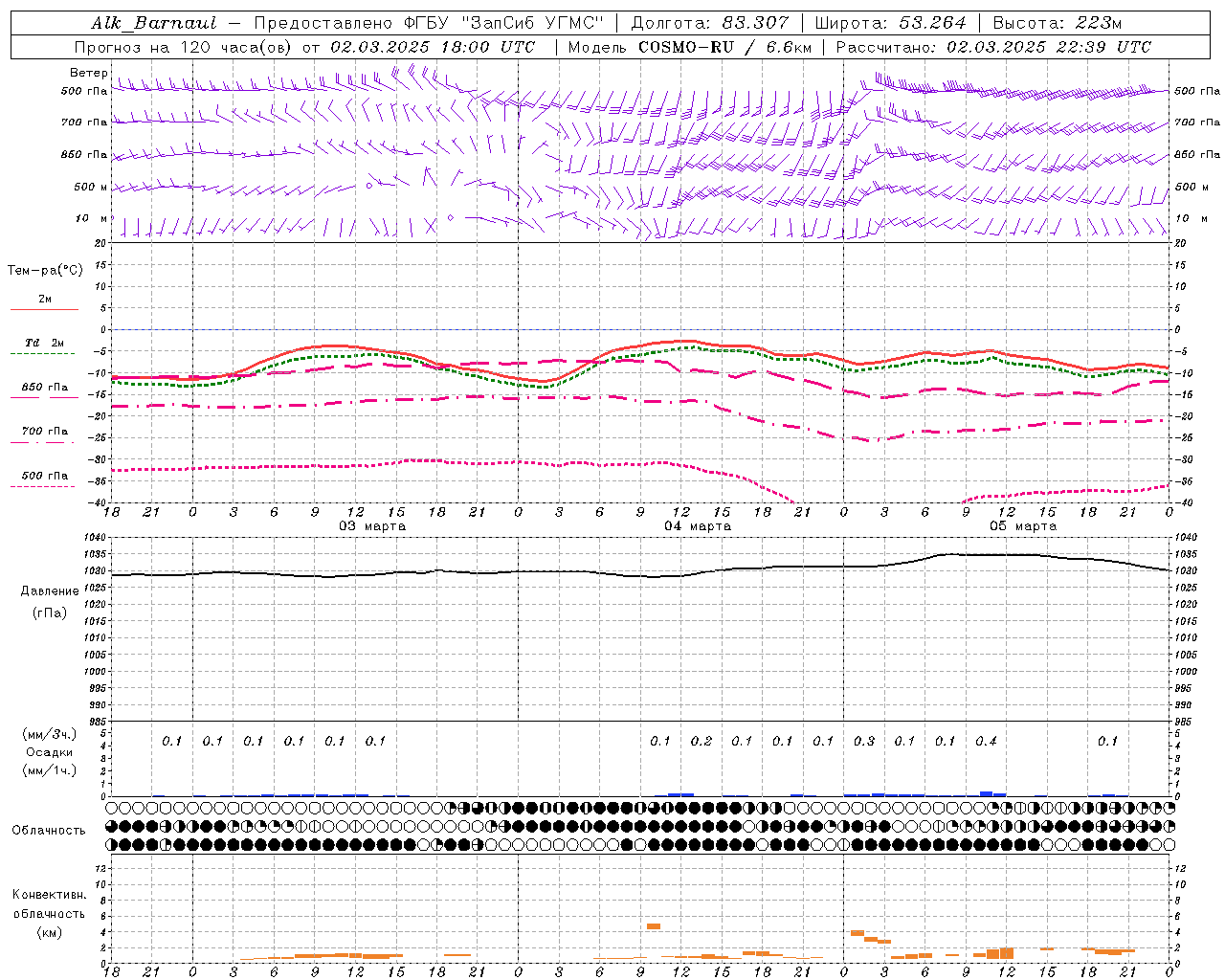
Task: Click the 'Ветер' wind panel label
Action: 88,73
